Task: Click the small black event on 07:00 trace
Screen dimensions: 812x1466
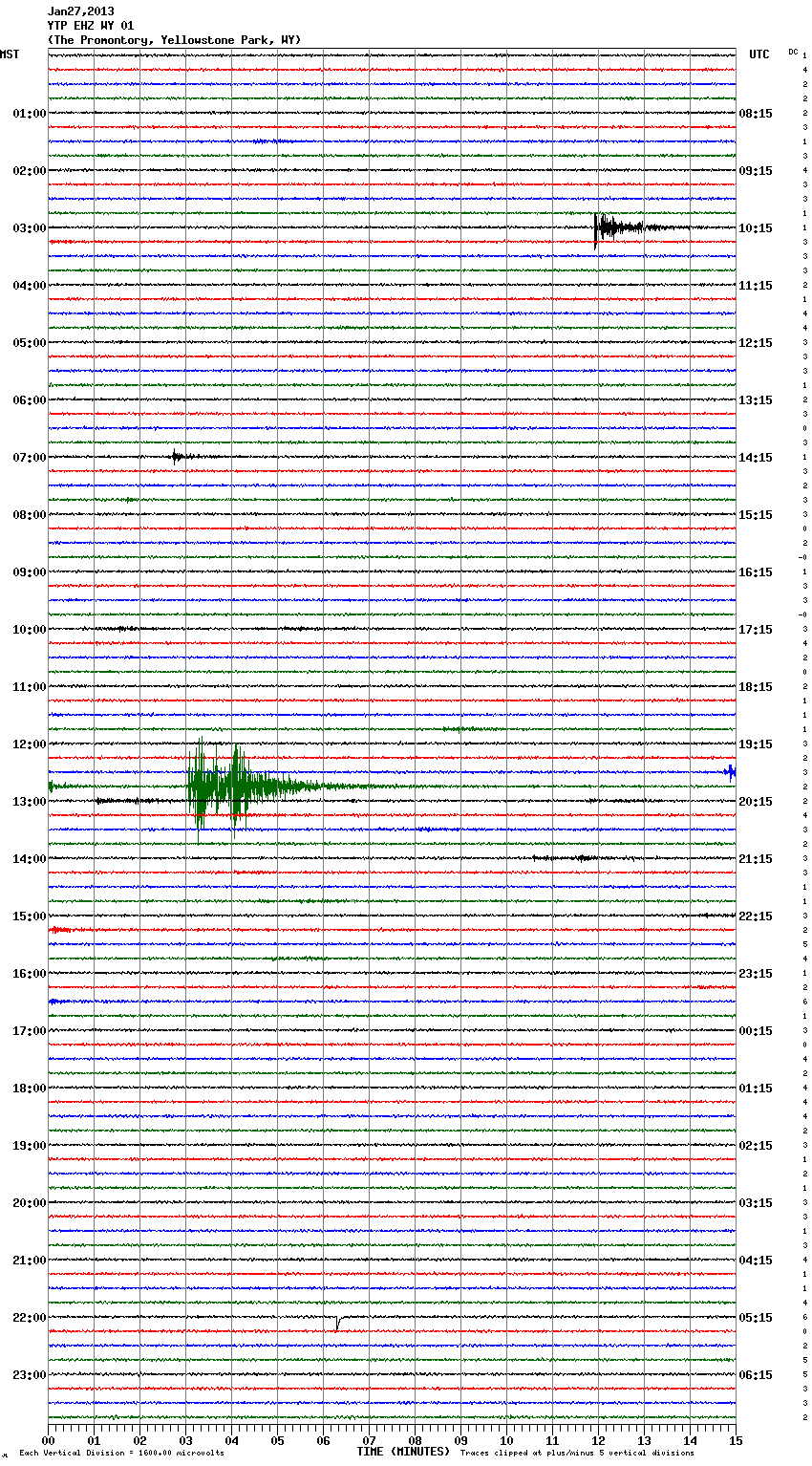Action: coord(180,457)
